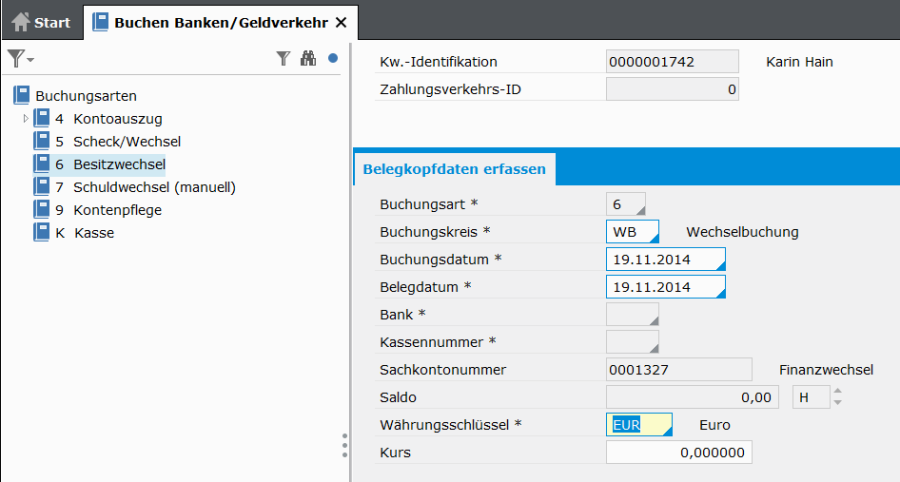The image size is (900, 482).
Task: Click the K Kasse book icon
Action: [41, 233]
